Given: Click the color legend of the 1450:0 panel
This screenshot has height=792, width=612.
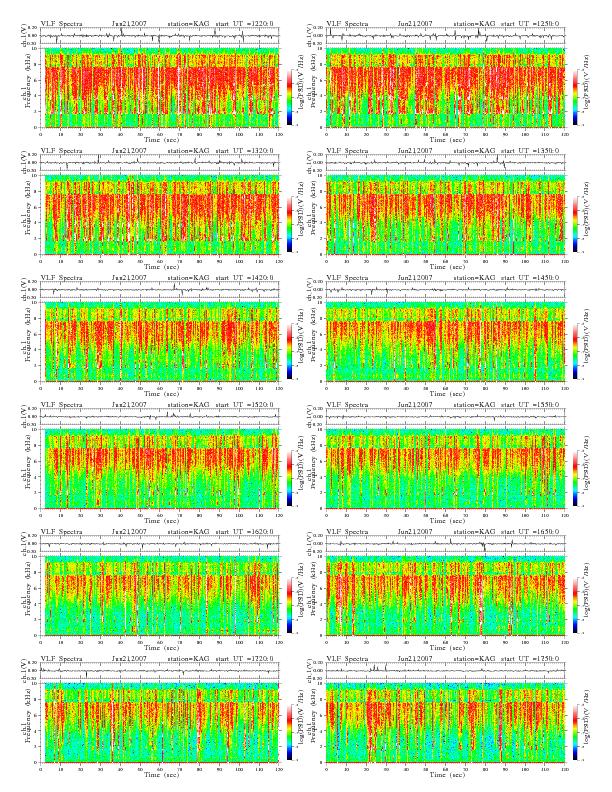Looking at the screenshot, I should click(576, 351).
